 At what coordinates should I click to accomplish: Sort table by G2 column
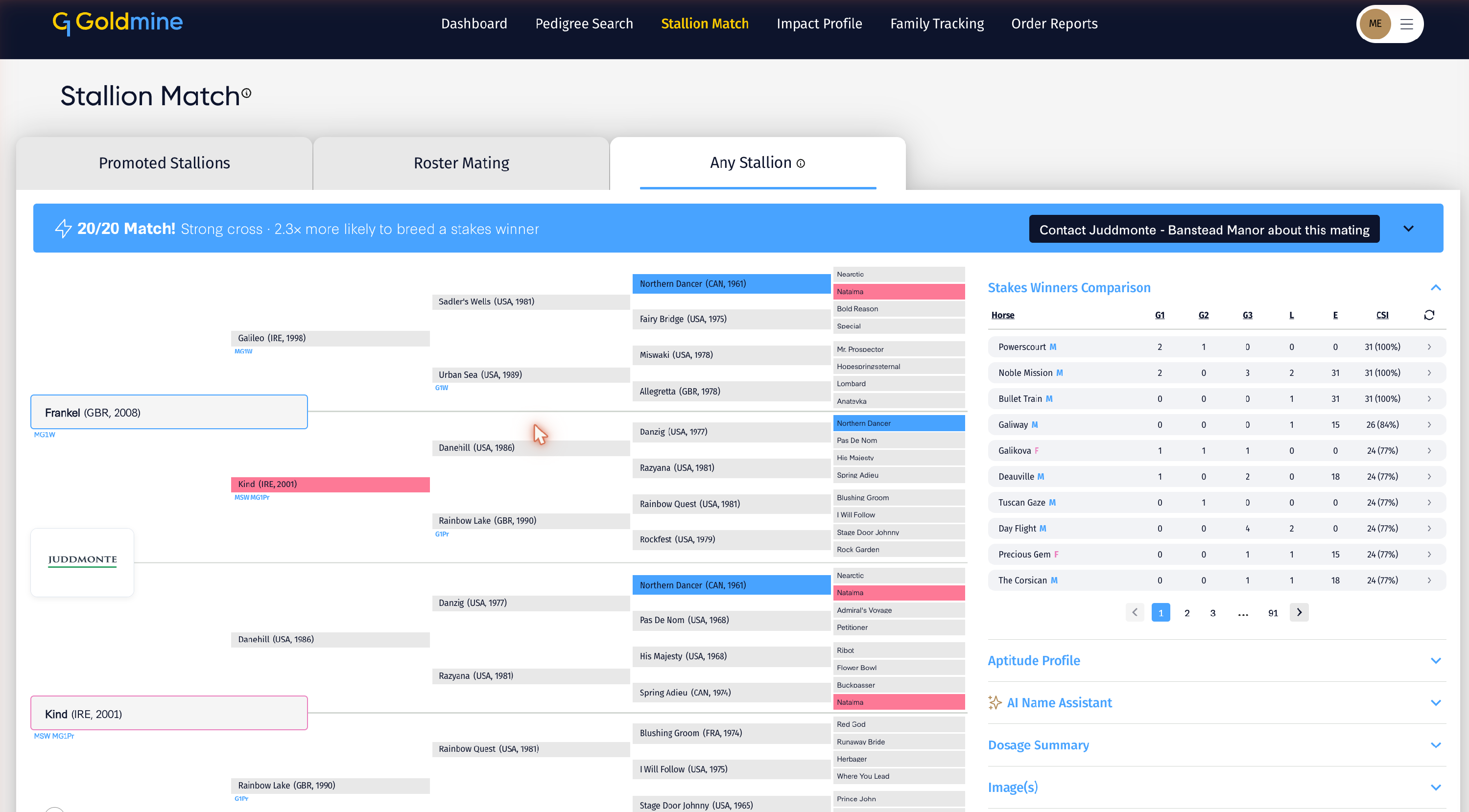[x=1203, y=315]
